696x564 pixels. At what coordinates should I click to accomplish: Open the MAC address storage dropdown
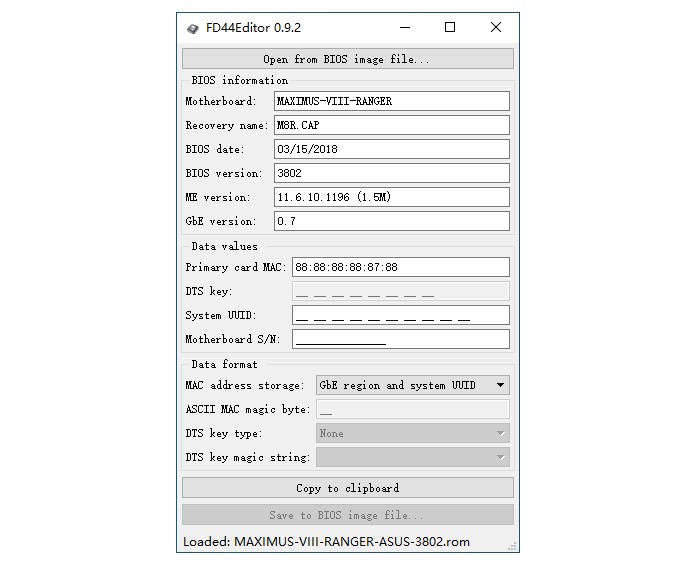(x=412, y=385)
